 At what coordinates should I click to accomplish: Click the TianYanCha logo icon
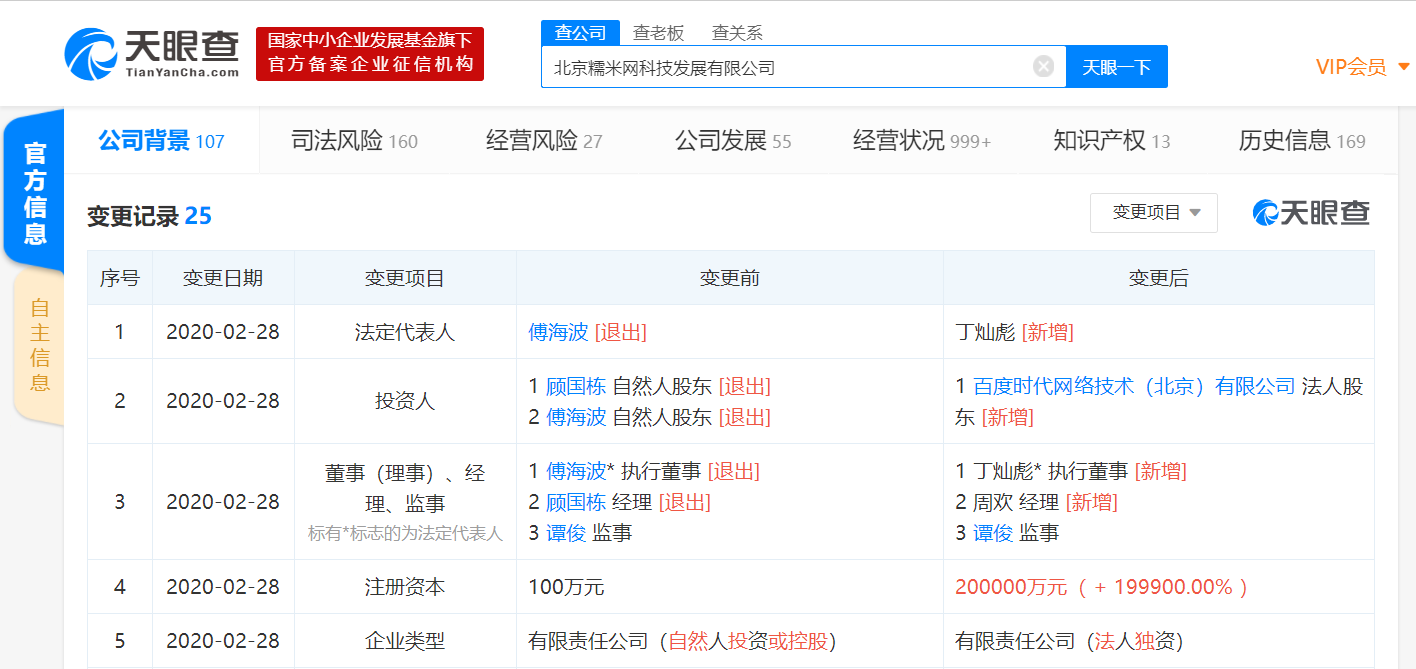91,54
